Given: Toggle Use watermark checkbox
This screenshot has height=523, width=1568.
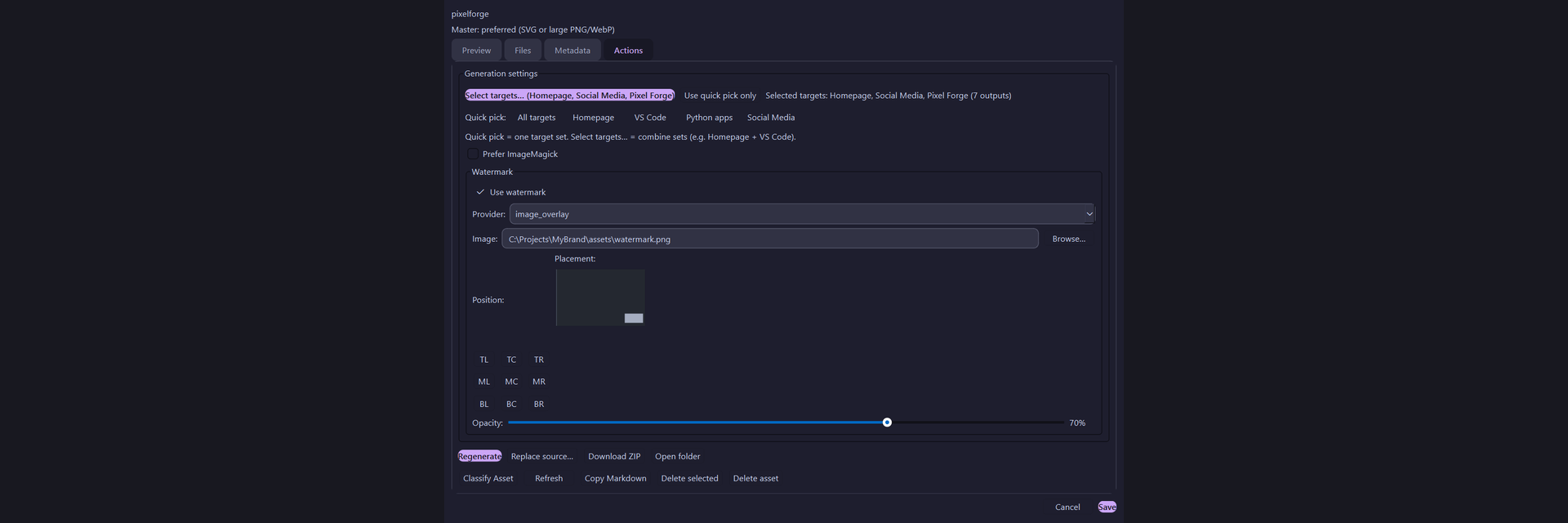Looking at the screenshot, I should [x=480, y=192].
